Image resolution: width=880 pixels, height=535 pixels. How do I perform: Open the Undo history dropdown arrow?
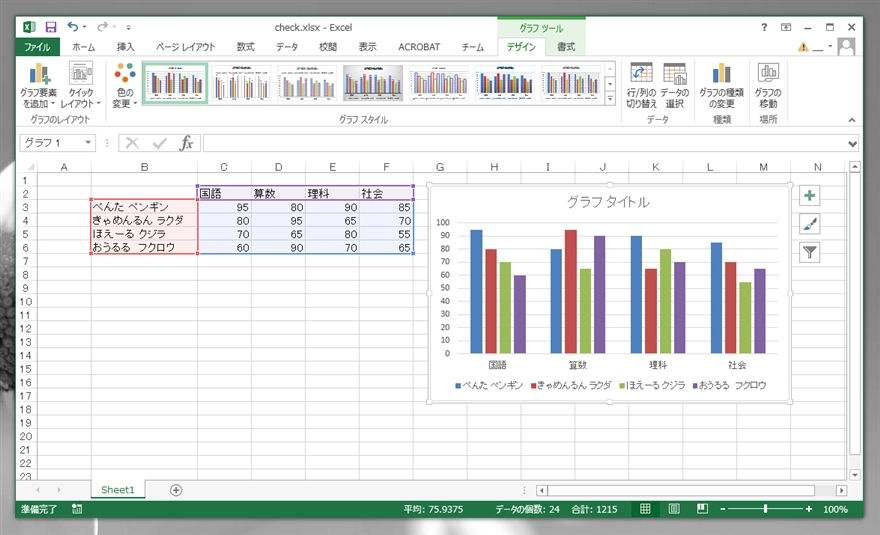coord(85,26)
